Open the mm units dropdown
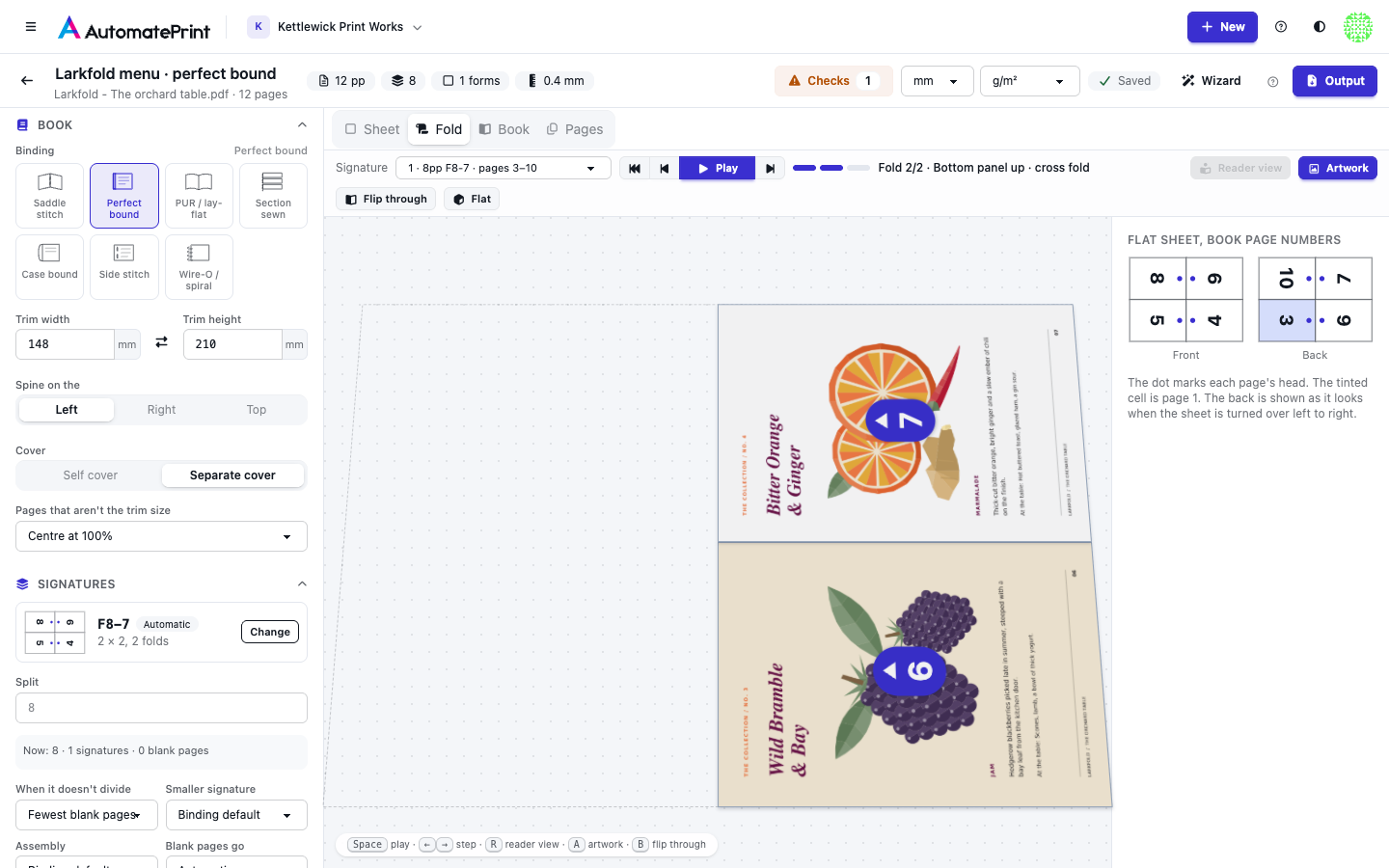 coord(937,81)
